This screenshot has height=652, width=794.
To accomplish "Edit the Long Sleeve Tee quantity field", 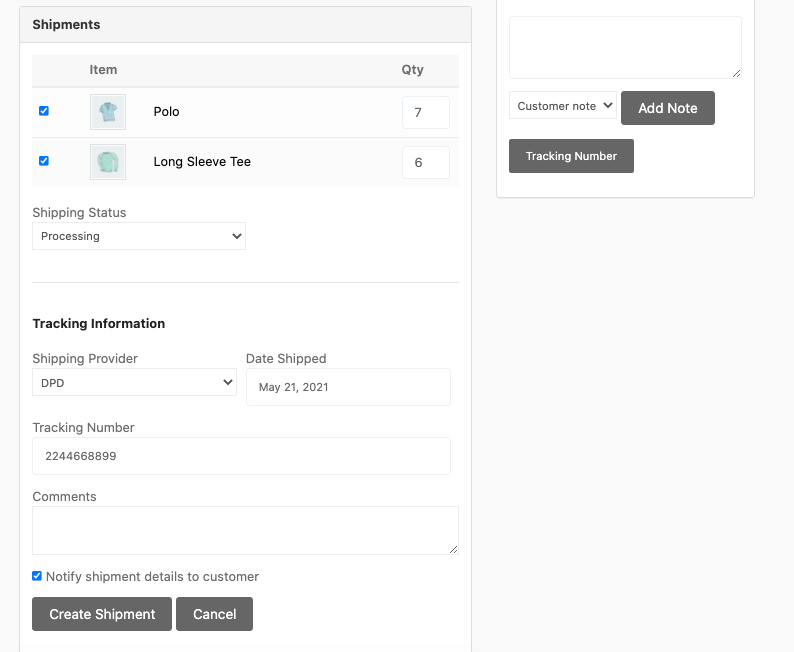I will click(x=426, y=162).
